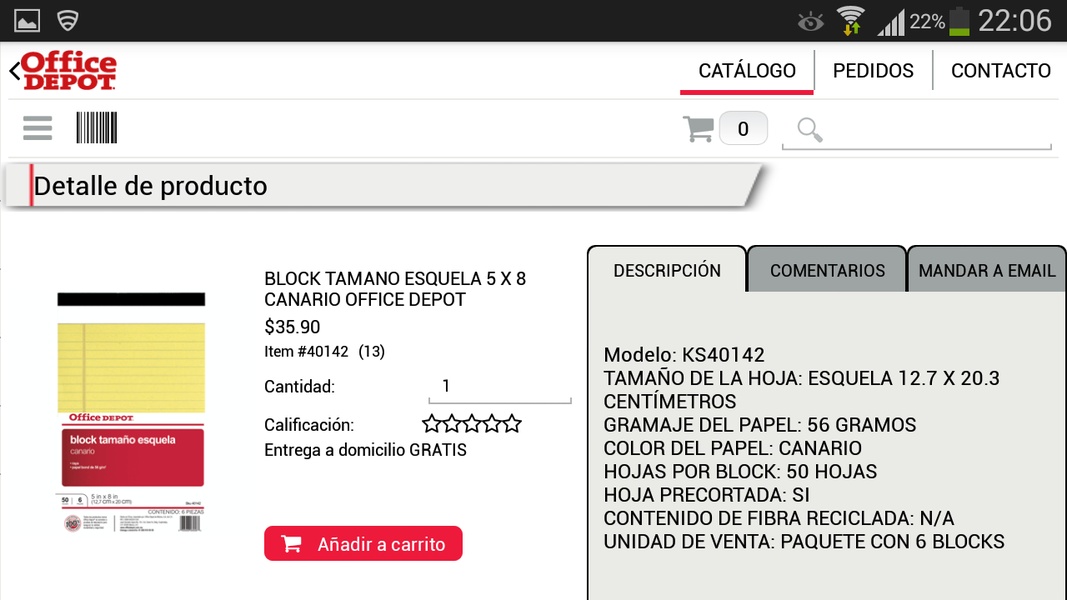The image size is (1067, 600).
Task: Open the MANDAR A EMAIL tab
Action: coord(987,270)
